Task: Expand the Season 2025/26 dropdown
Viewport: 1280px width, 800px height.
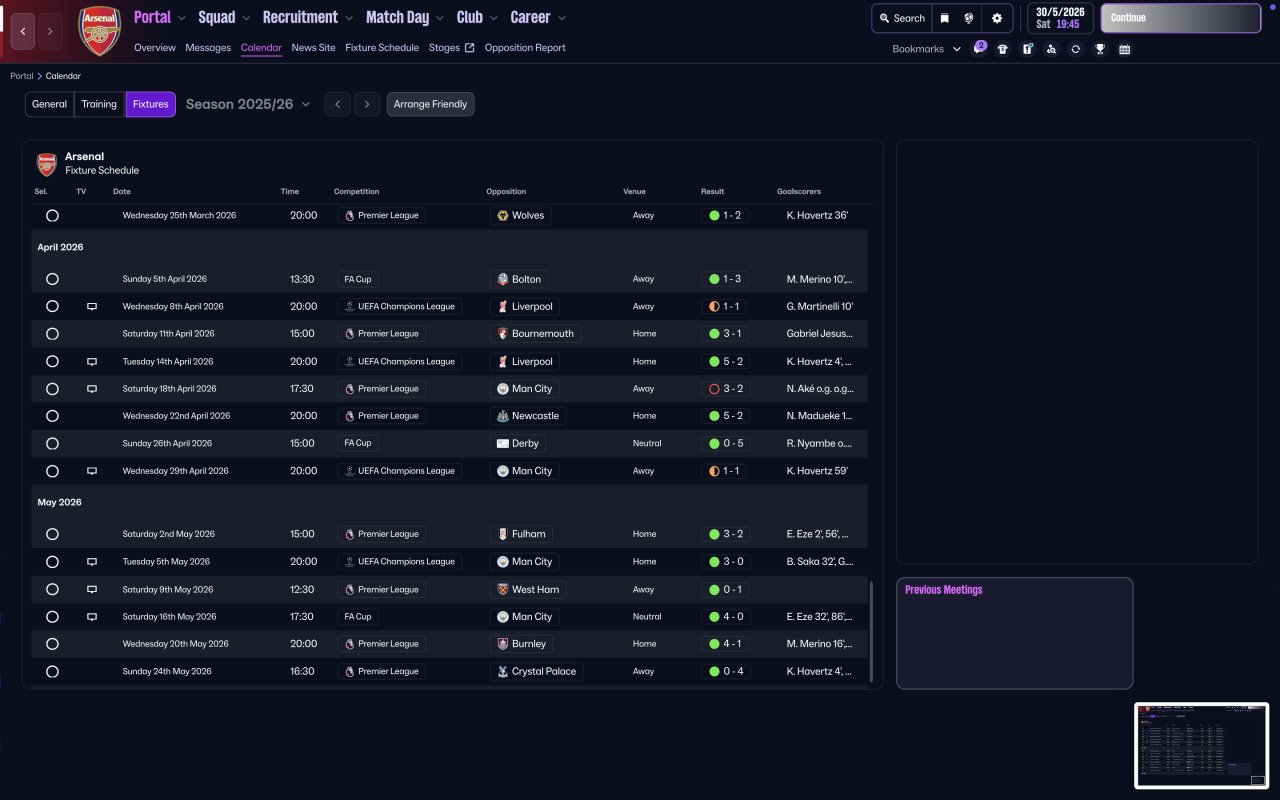Action: pos(248,104)
